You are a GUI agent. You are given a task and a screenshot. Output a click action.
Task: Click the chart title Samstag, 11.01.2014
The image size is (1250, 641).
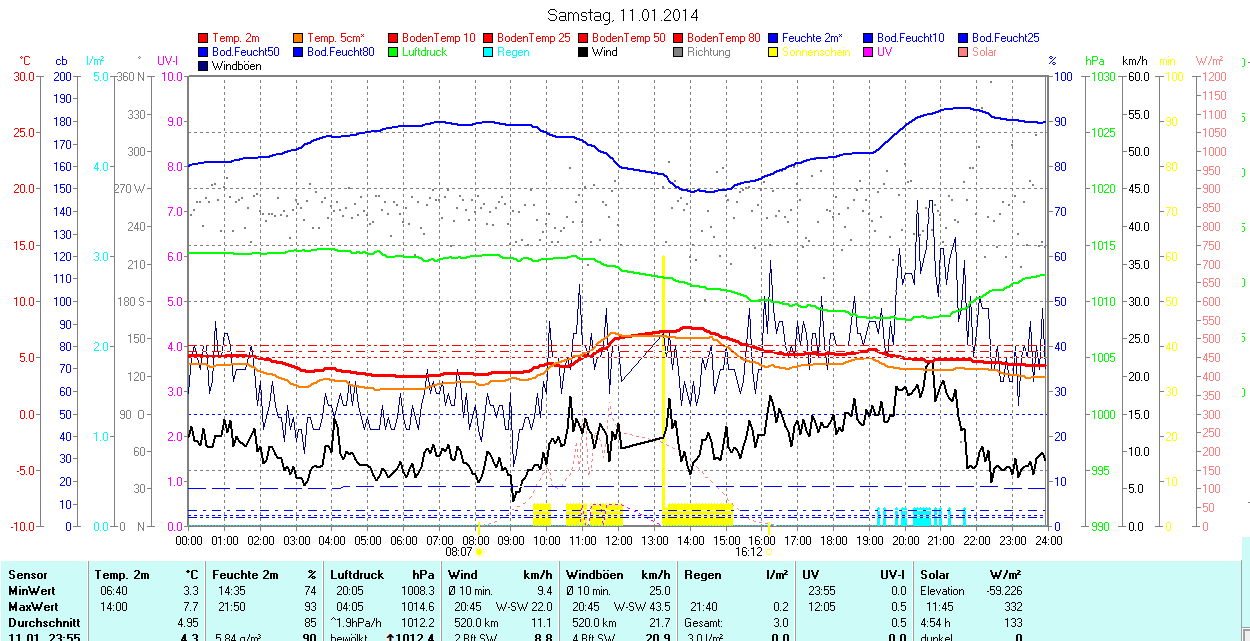point(624,15)
